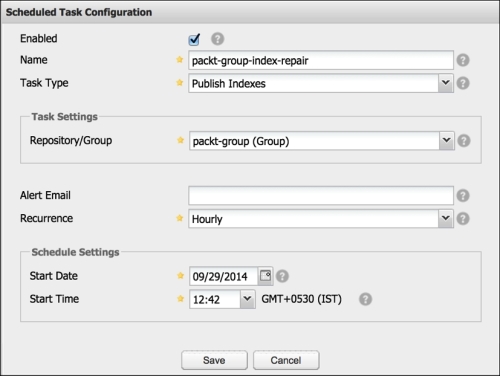The width and height of the screenshot is (500, 376).
Task: Click help icon beside Repository/Group
Action: [x=464, y=141]
